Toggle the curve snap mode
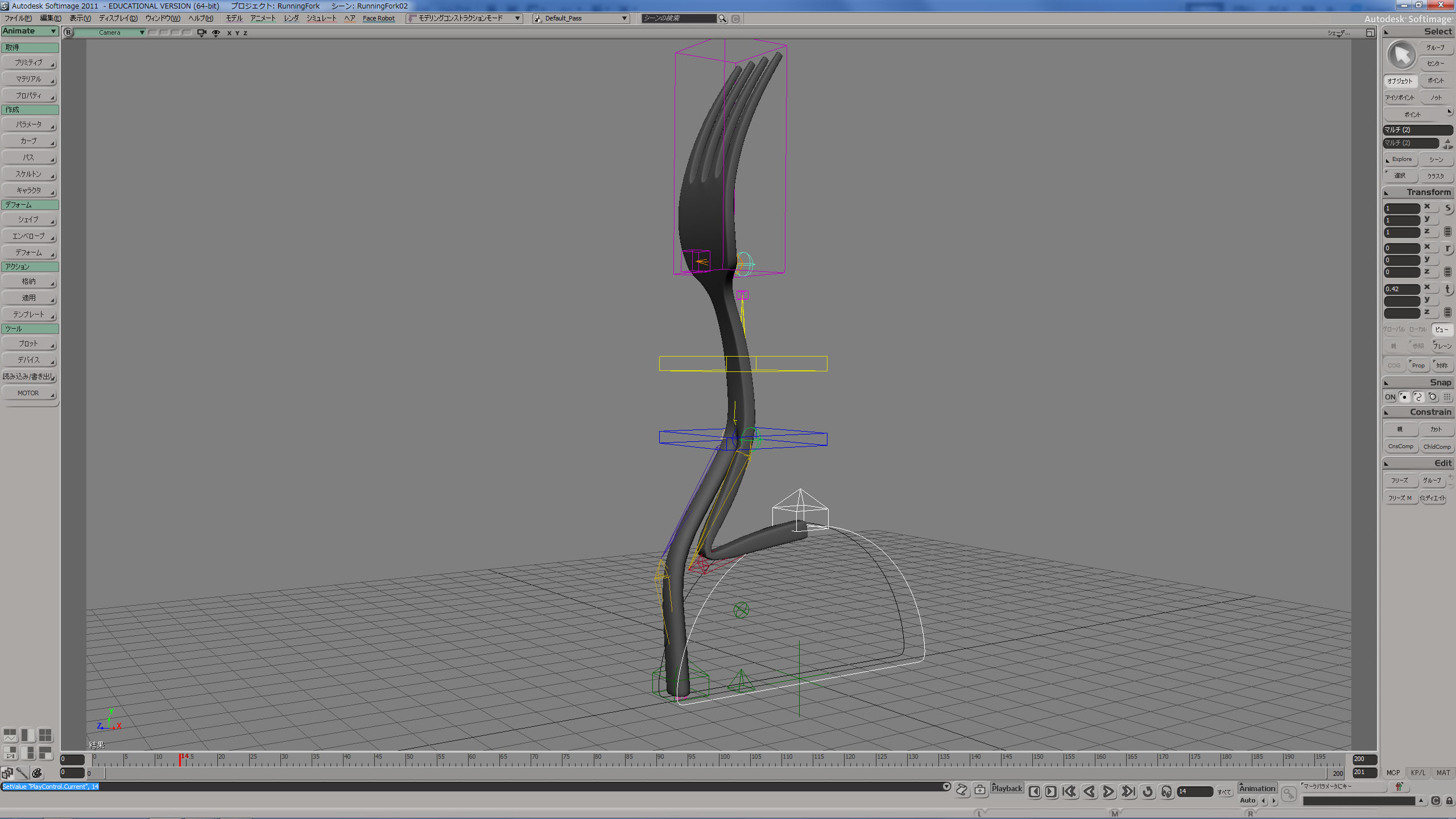1456x819 pixels. [x=1418, y=397]
